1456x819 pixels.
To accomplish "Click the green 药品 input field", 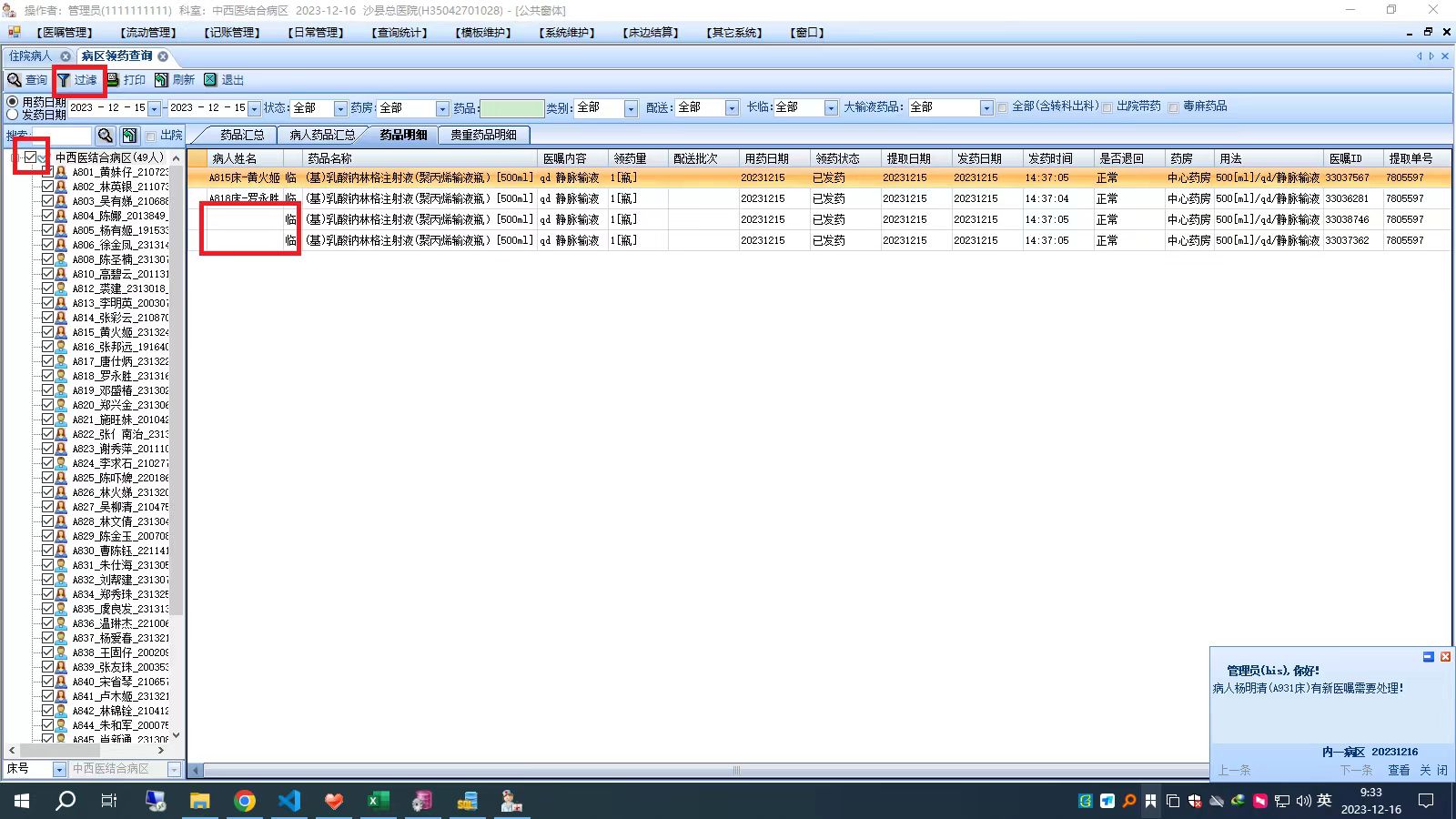I will coord(511,108).
